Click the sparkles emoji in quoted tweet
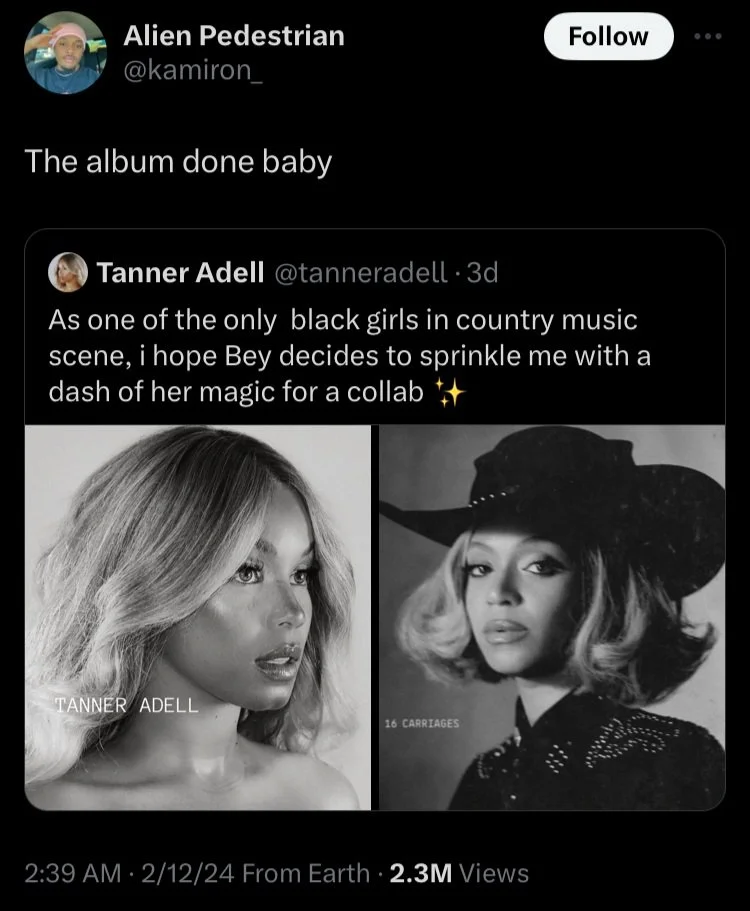This screenshot has height=911, width=750. click(x=452, y=393)
